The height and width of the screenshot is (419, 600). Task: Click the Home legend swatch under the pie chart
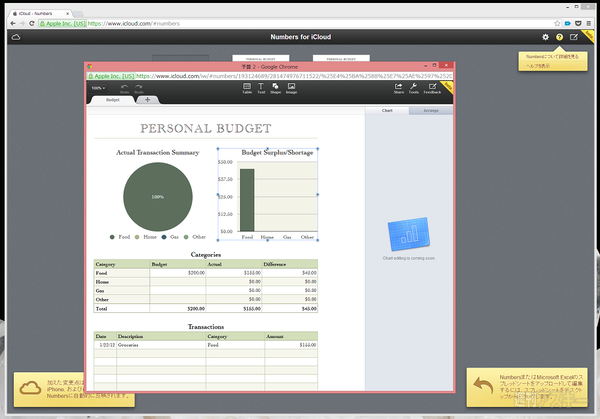click(137, 237)
